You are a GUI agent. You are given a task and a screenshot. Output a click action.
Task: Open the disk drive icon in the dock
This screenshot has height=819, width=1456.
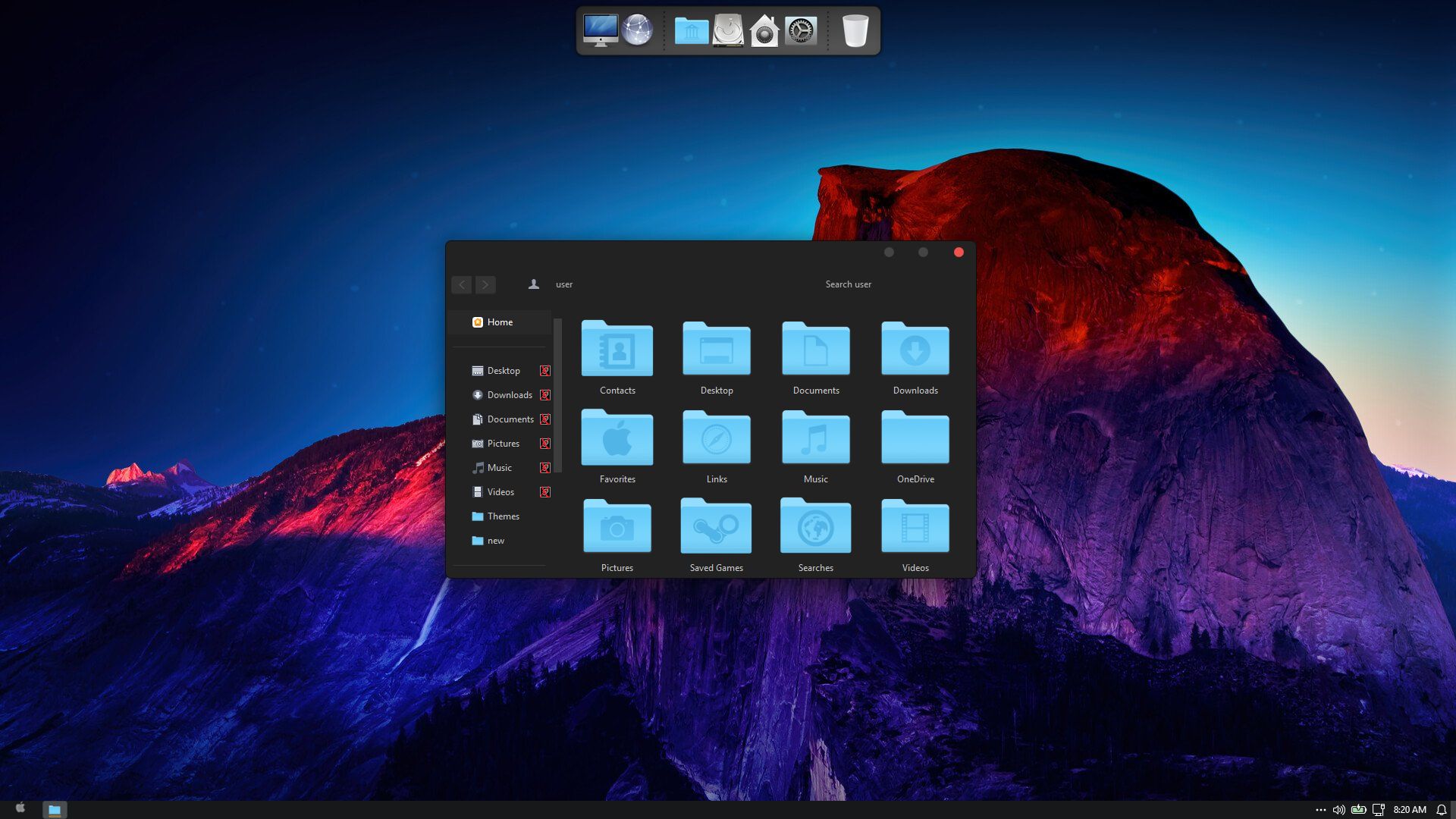point(728,31)
